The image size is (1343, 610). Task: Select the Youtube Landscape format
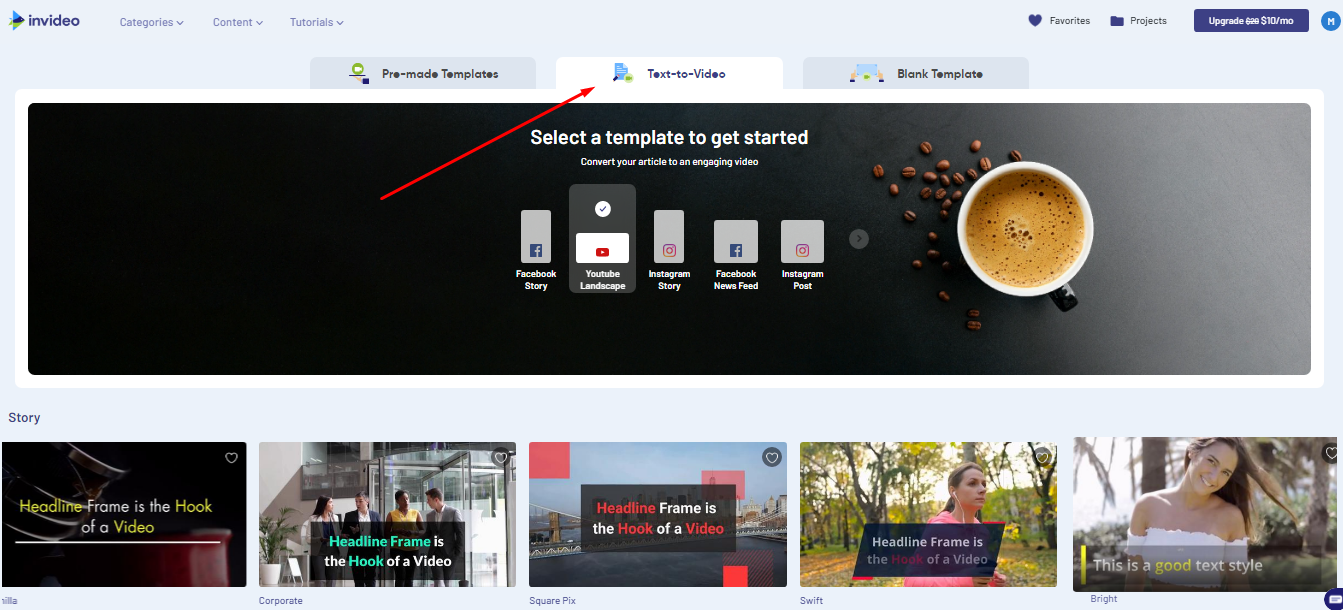click(603, 239)
